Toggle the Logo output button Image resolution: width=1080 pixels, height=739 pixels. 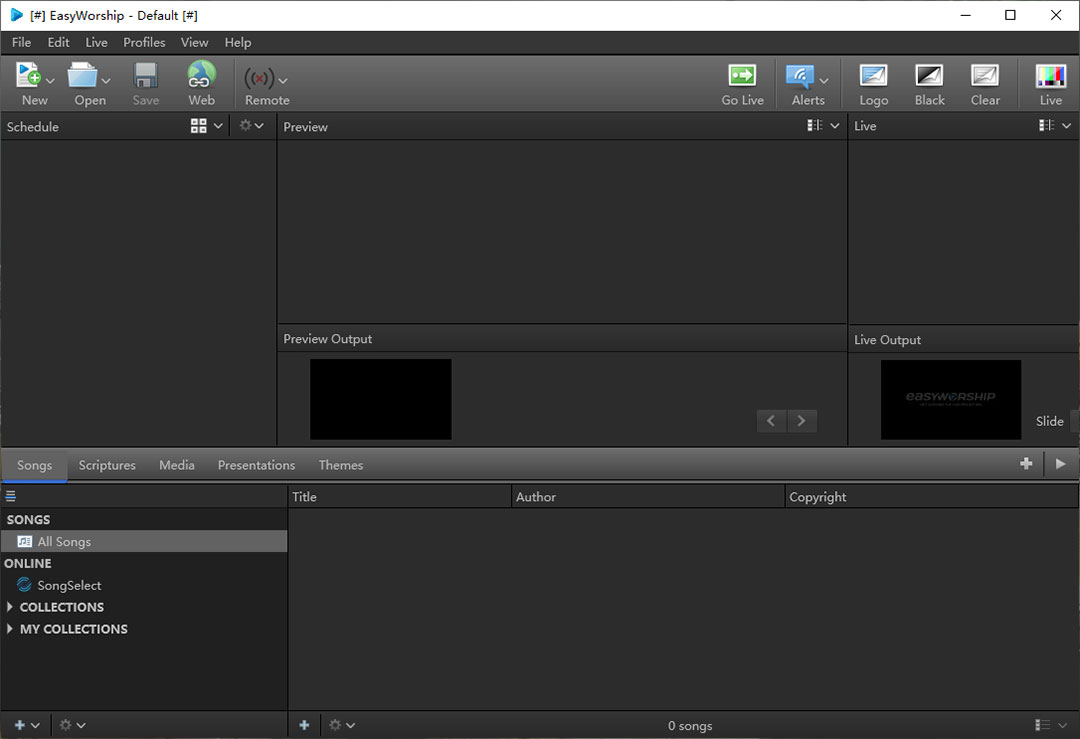(873, 77)
